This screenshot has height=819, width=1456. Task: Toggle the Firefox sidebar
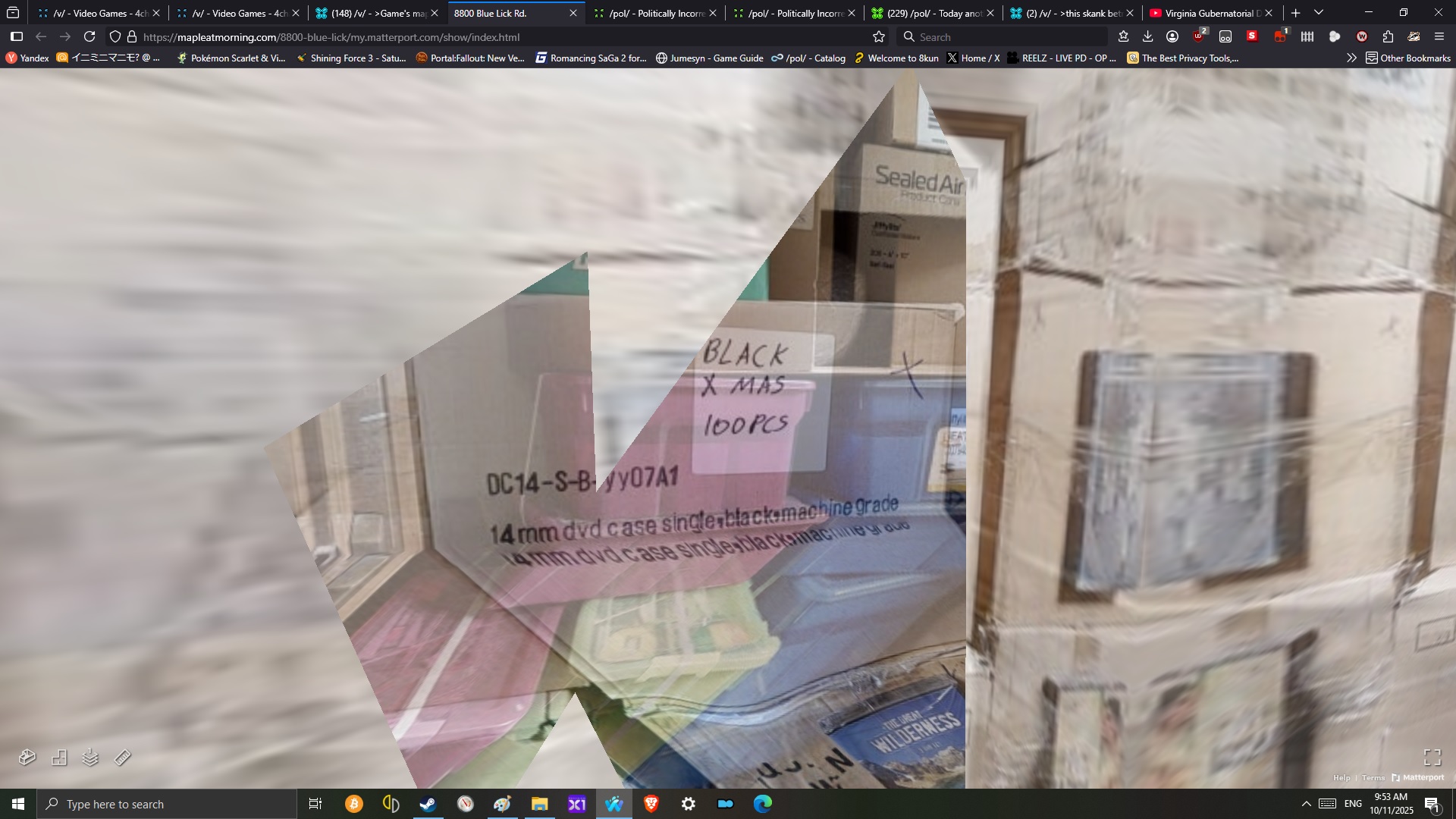click(x=17, y=36)
